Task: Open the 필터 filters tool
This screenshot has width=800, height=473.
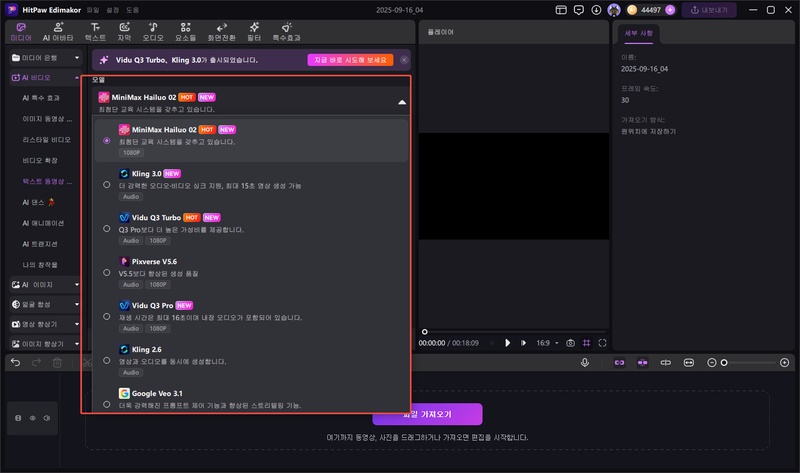Action: pos(254,32)
